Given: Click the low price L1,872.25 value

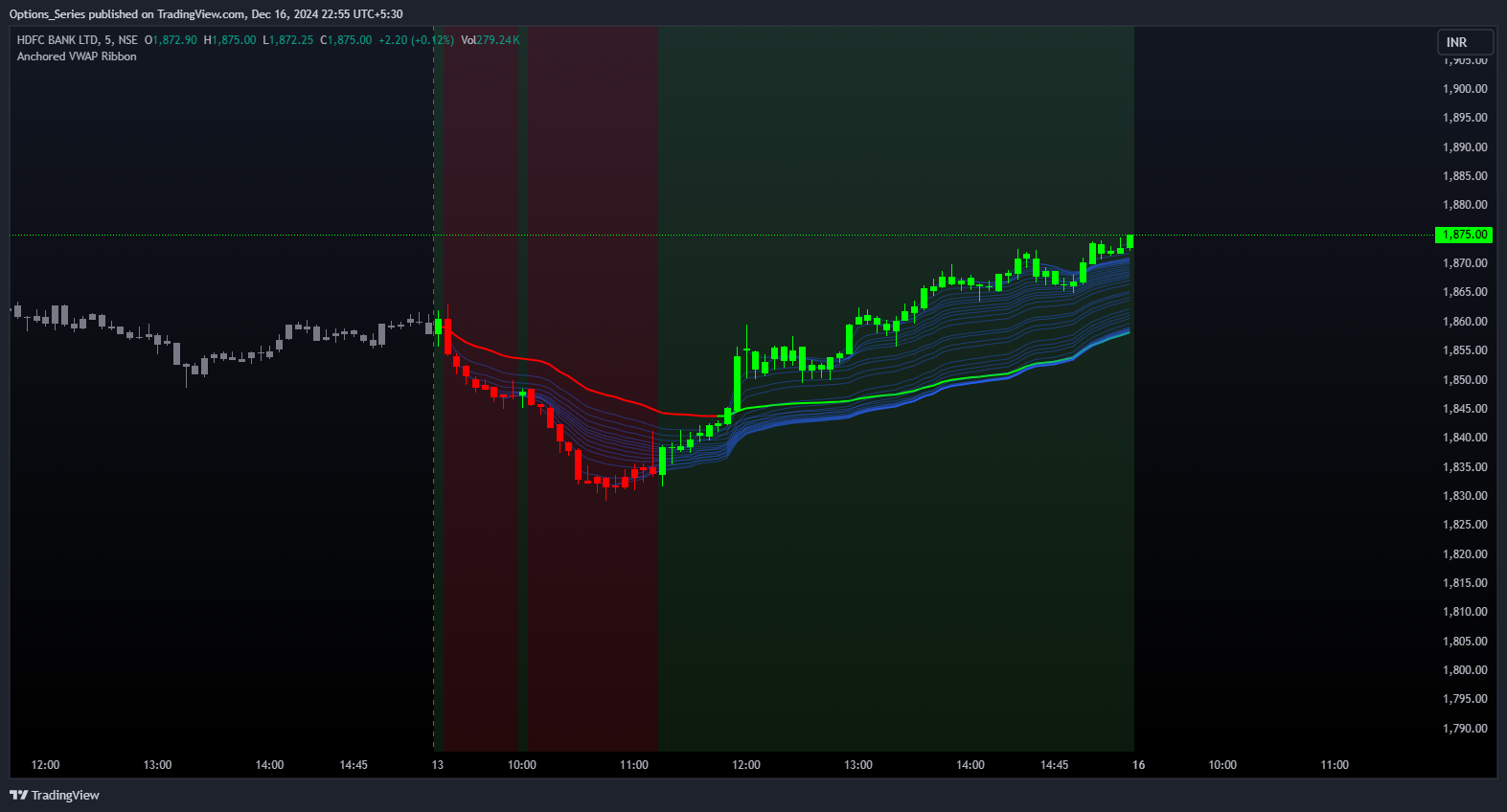Looking at the screenshot, I should click(x=288, y=40).
